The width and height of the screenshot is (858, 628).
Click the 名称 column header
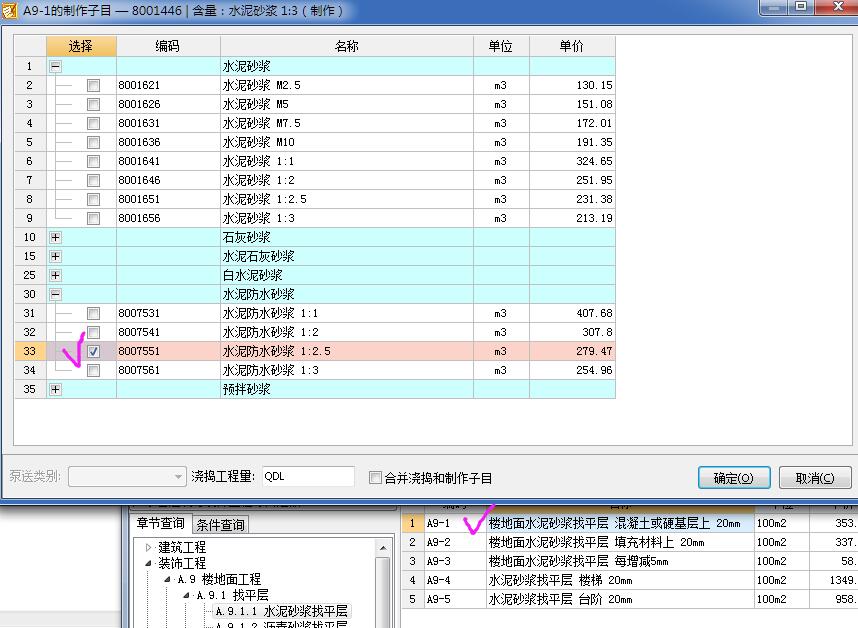[347, 46]
